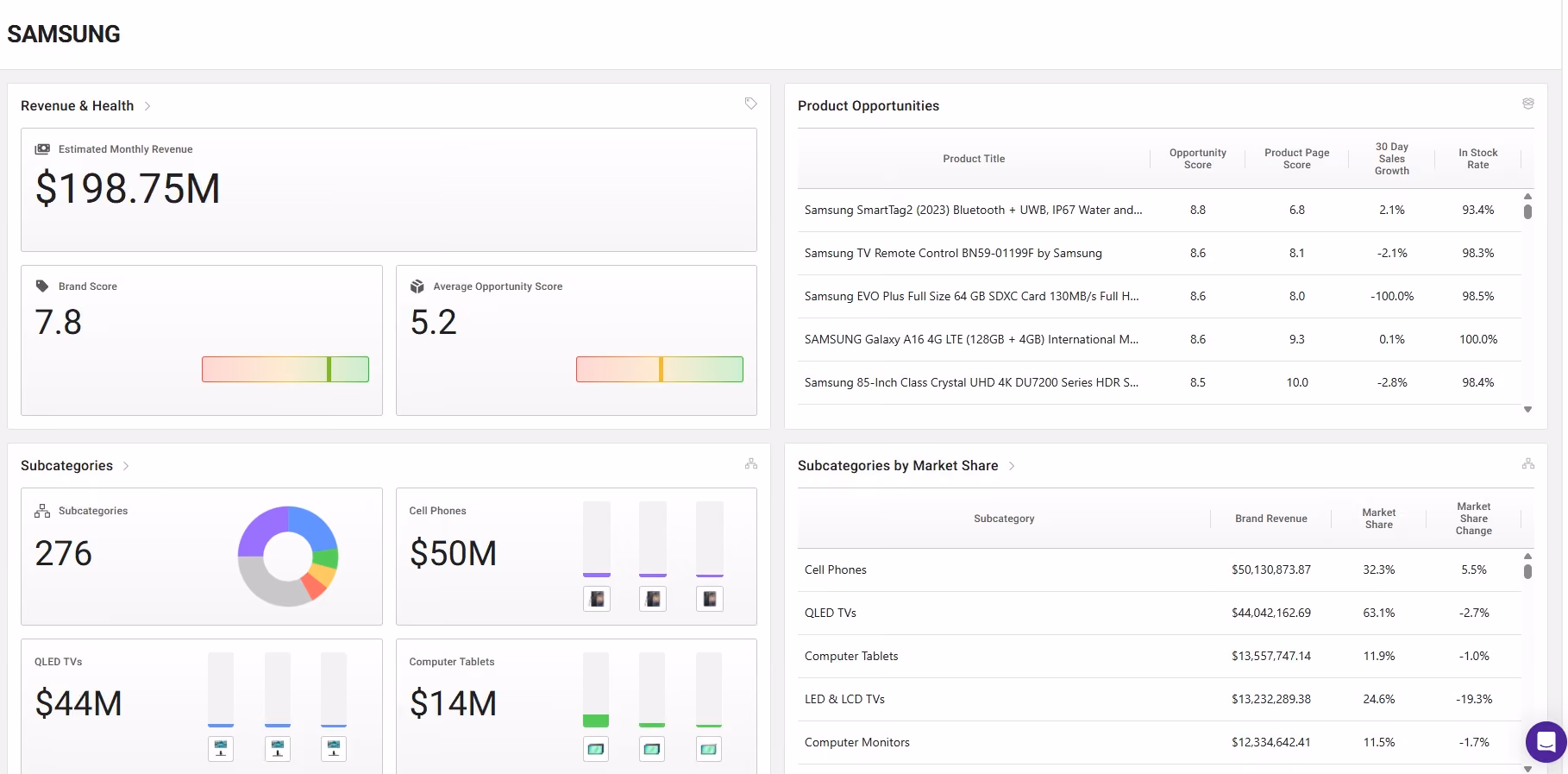Click $50,130,873.87 brand revenue cell
This screenshot has width=1568, height=774.
click(x=1271, y=569)
